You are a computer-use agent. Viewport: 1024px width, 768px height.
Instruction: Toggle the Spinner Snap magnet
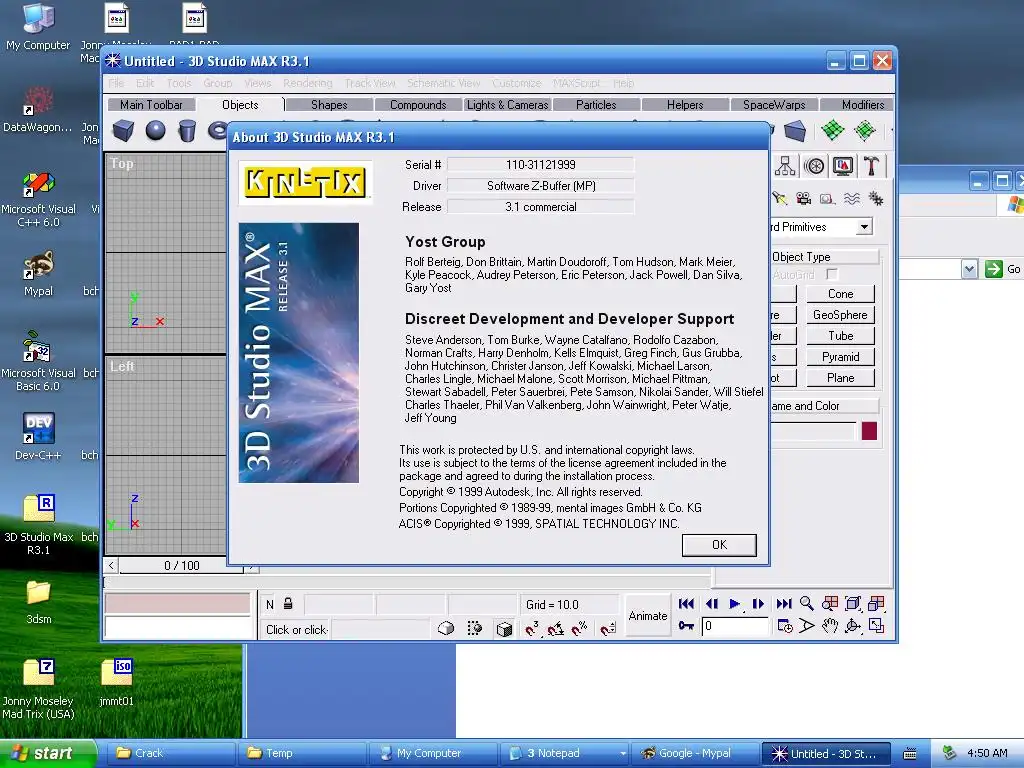pos(608,628)
